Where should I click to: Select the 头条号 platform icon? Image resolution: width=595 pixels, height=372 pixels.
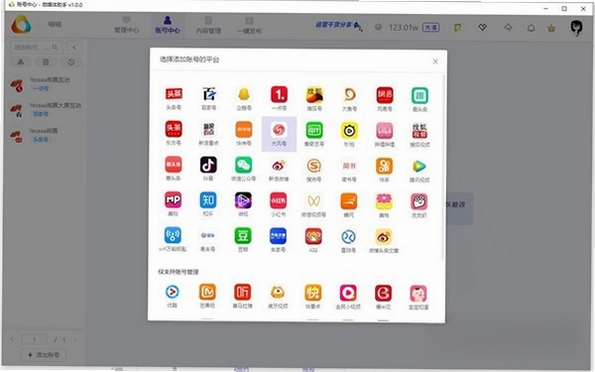pyautogui.click(x=173, y=94)
